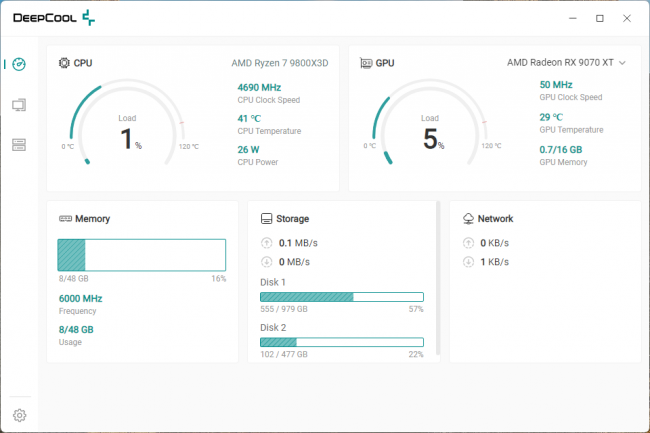Click the CPU chip icon

click(65, 63)
